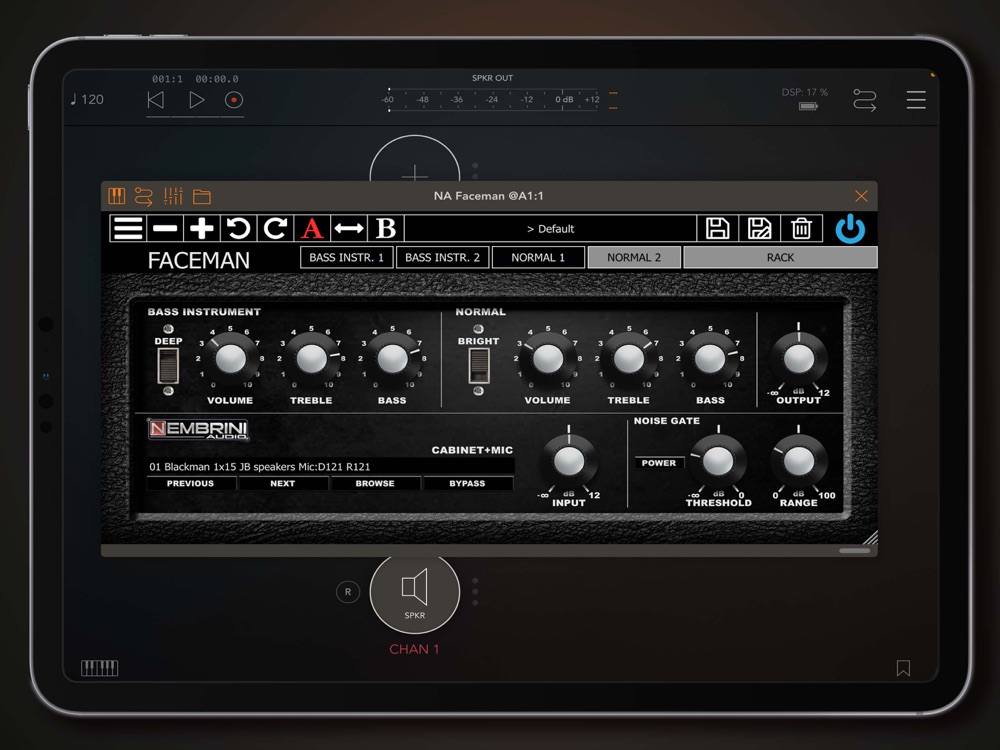Switch to the RACK view
1000x750 pixels.
[x=781, y=258]
